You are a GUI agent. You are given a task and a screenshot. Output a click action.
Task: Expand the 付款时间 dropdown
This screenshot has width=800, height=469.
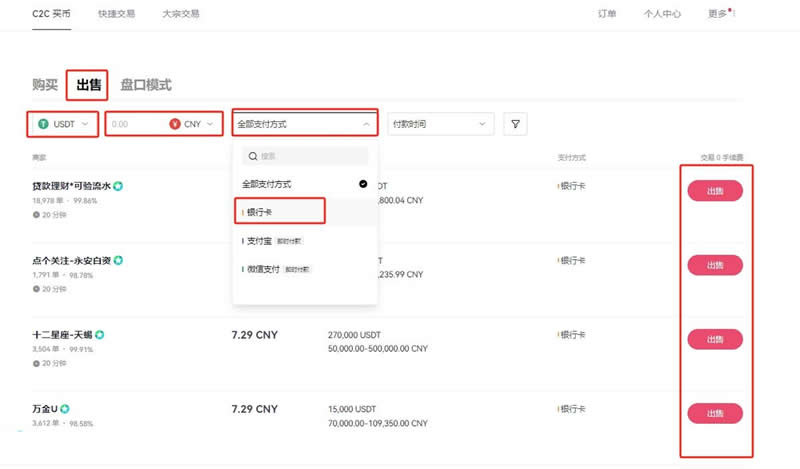(x=440, y=124)
